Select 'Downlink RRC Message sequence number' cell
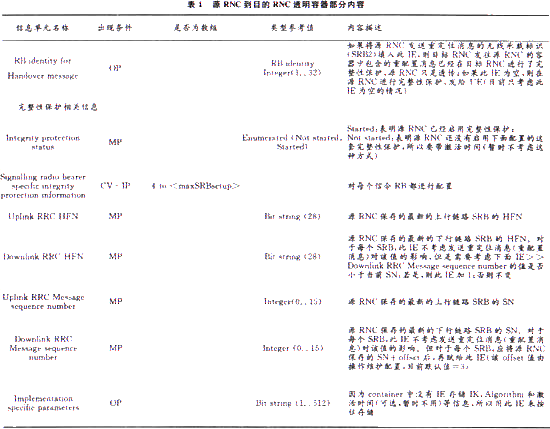Viewport: 550px width, 429px height. tap(43, 348)
